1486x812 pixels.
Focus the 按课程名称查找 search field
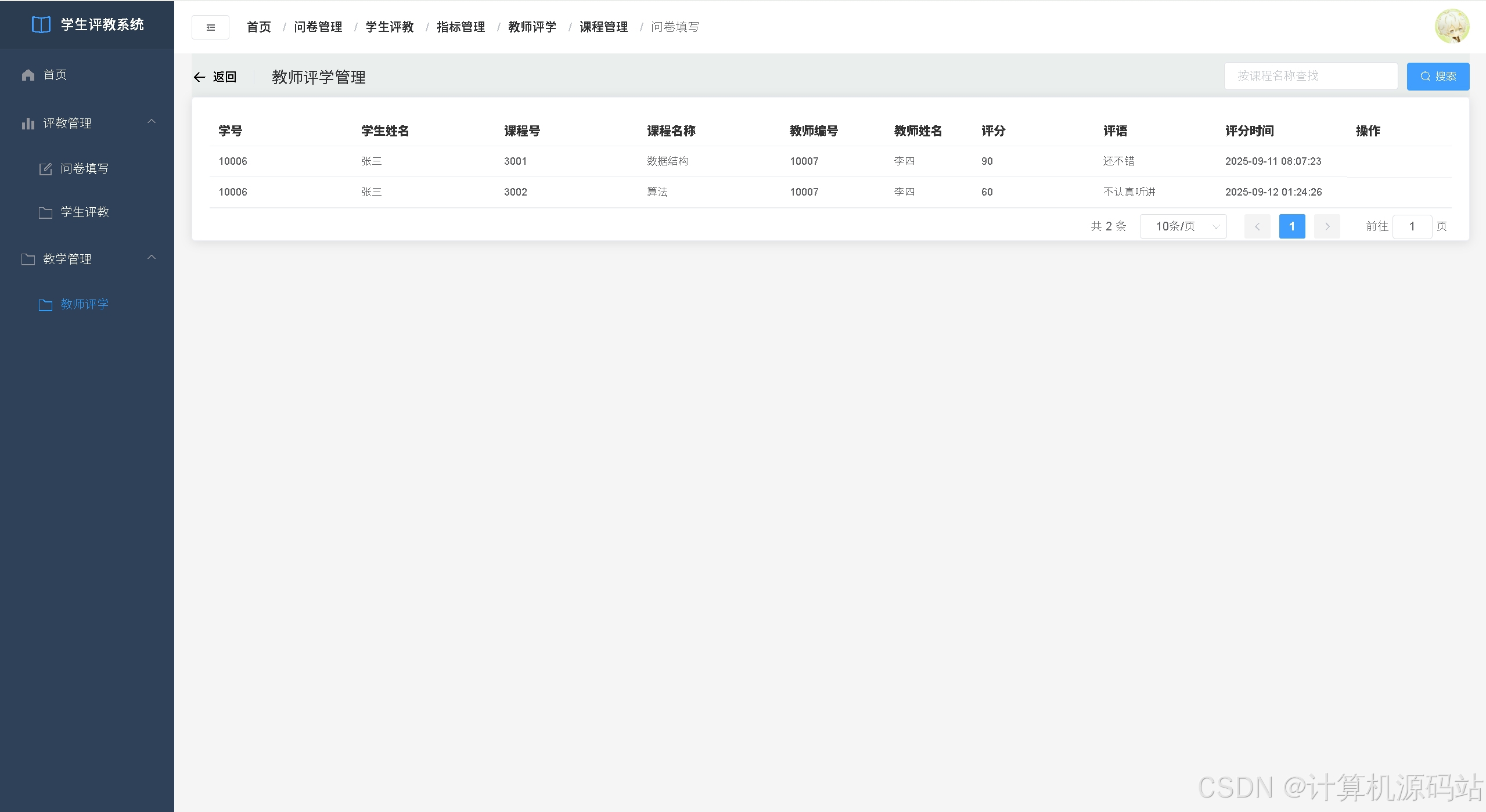[x=1311, y=76]
